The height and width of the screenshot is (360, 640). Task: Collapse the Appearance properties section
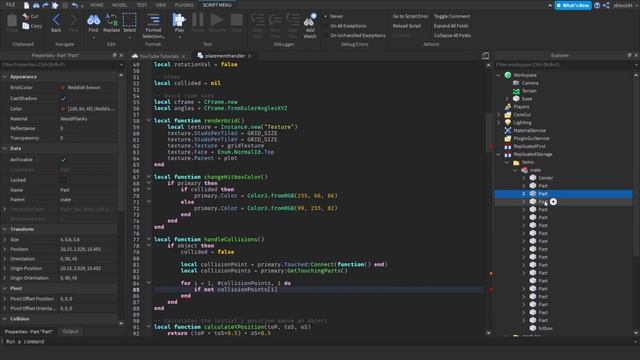(4, 77)
